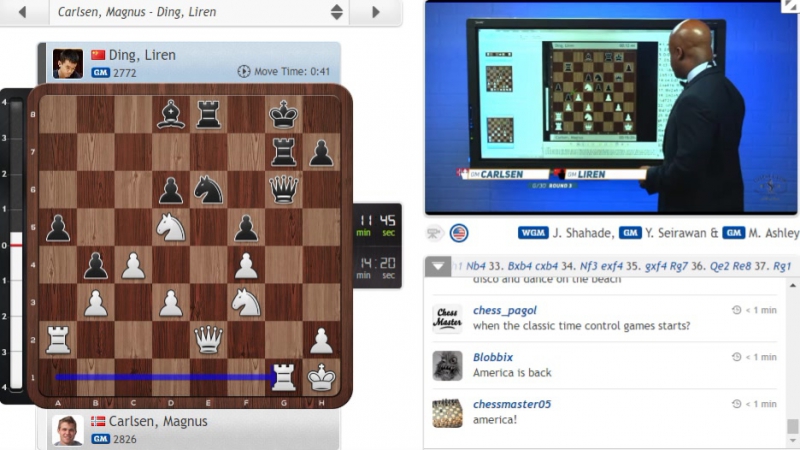Select the black pawn on h7
The image size is (800, 450).
[x=321, y=152]
